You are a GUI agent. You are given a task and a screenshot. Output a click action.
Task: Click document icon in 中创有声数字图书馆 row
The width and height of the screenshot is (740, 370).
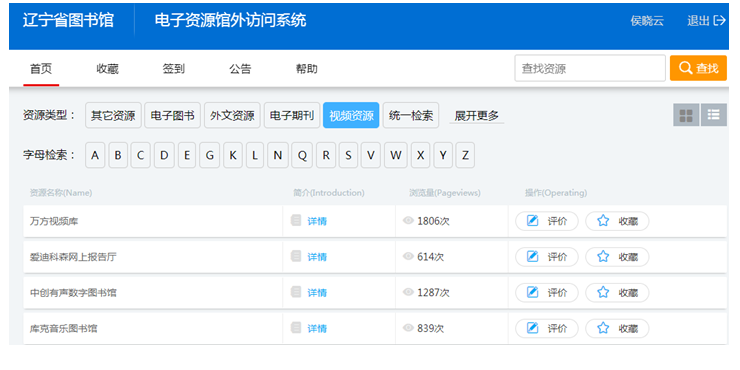(296, 292)
